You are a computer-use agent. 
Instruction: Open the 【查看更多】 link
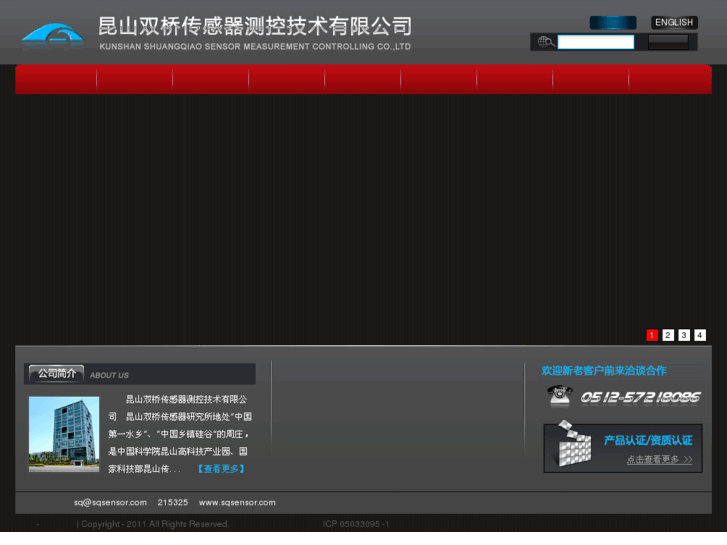221,469
